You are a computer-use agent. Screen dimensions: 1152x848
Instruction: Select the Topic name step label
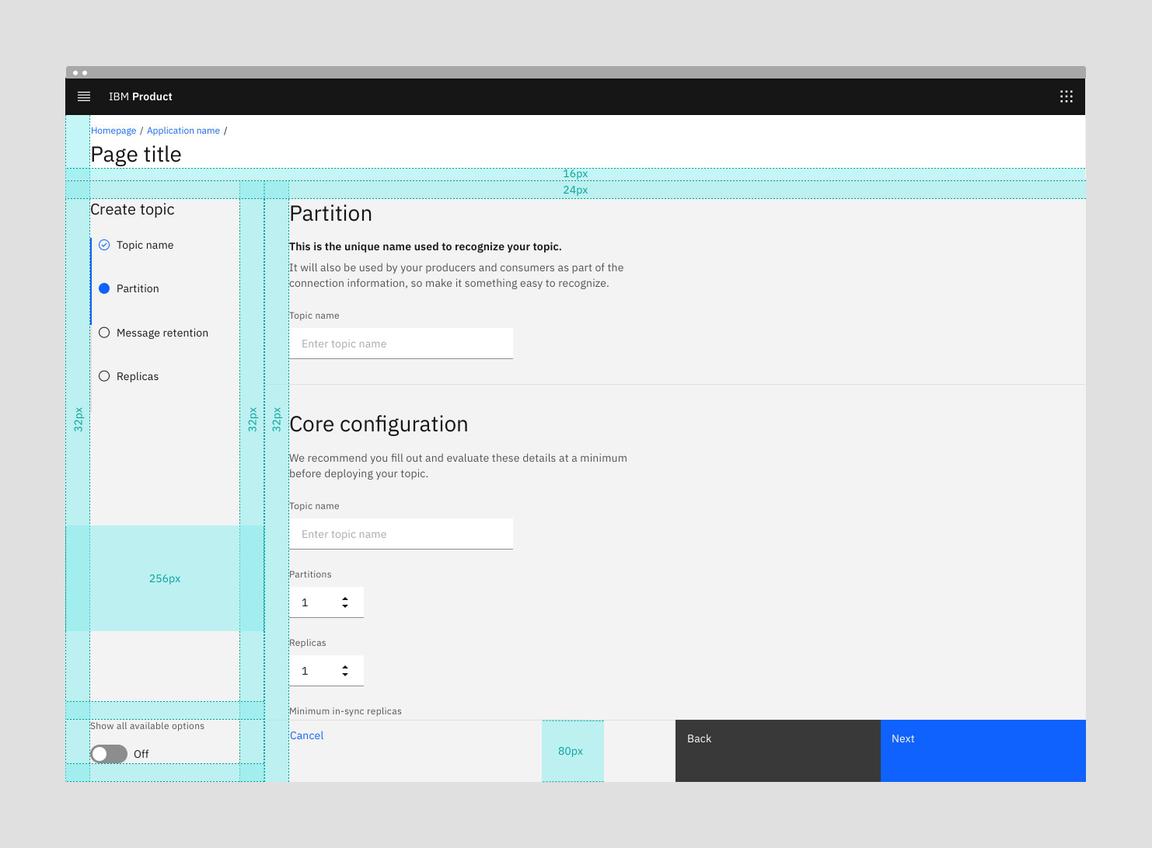click(x=148, y=244)
